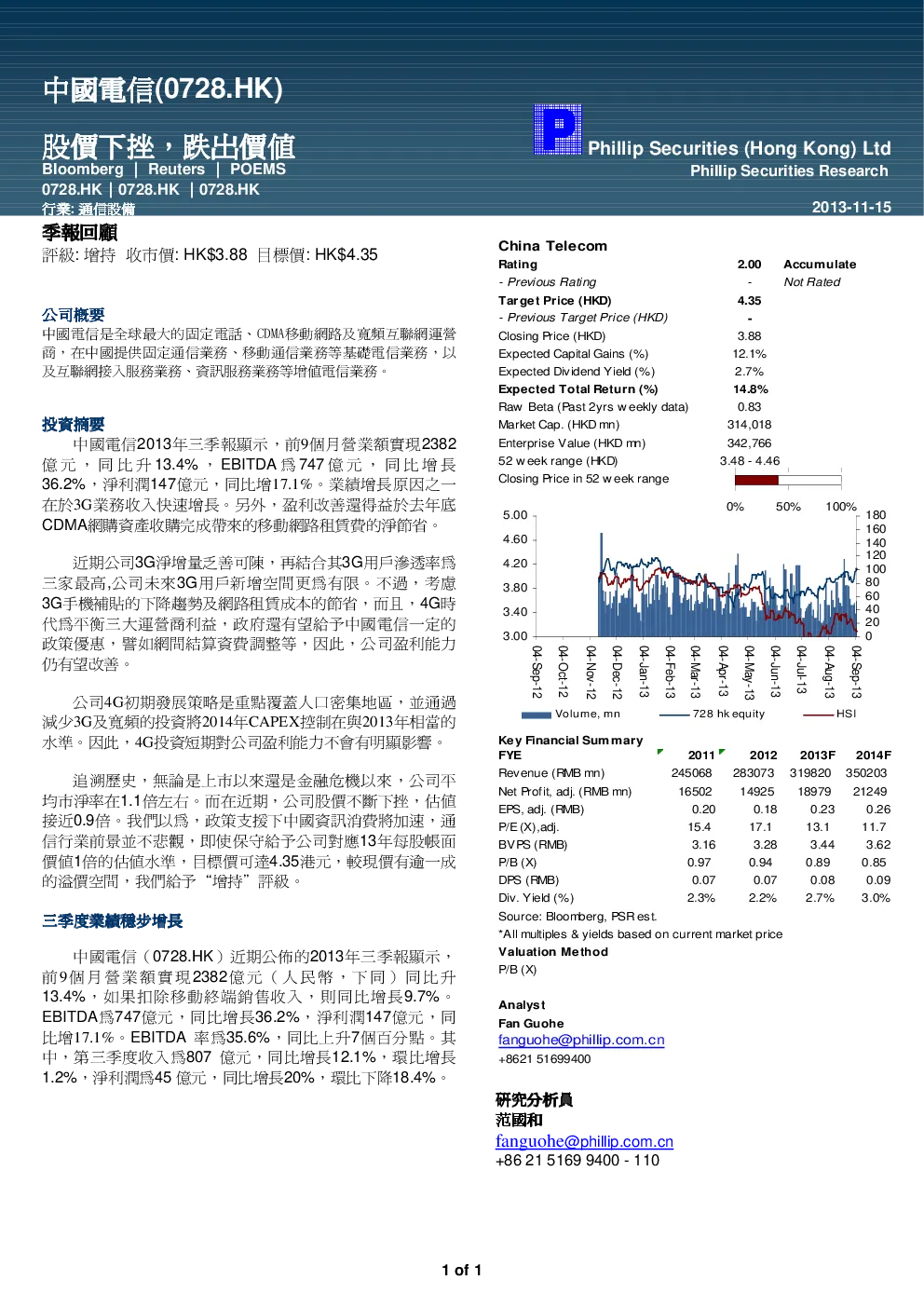Open the fanguohe@phillip.com.cn link under Analyst
This screenshot has width=924, height=1307.
coord(581,1040)
